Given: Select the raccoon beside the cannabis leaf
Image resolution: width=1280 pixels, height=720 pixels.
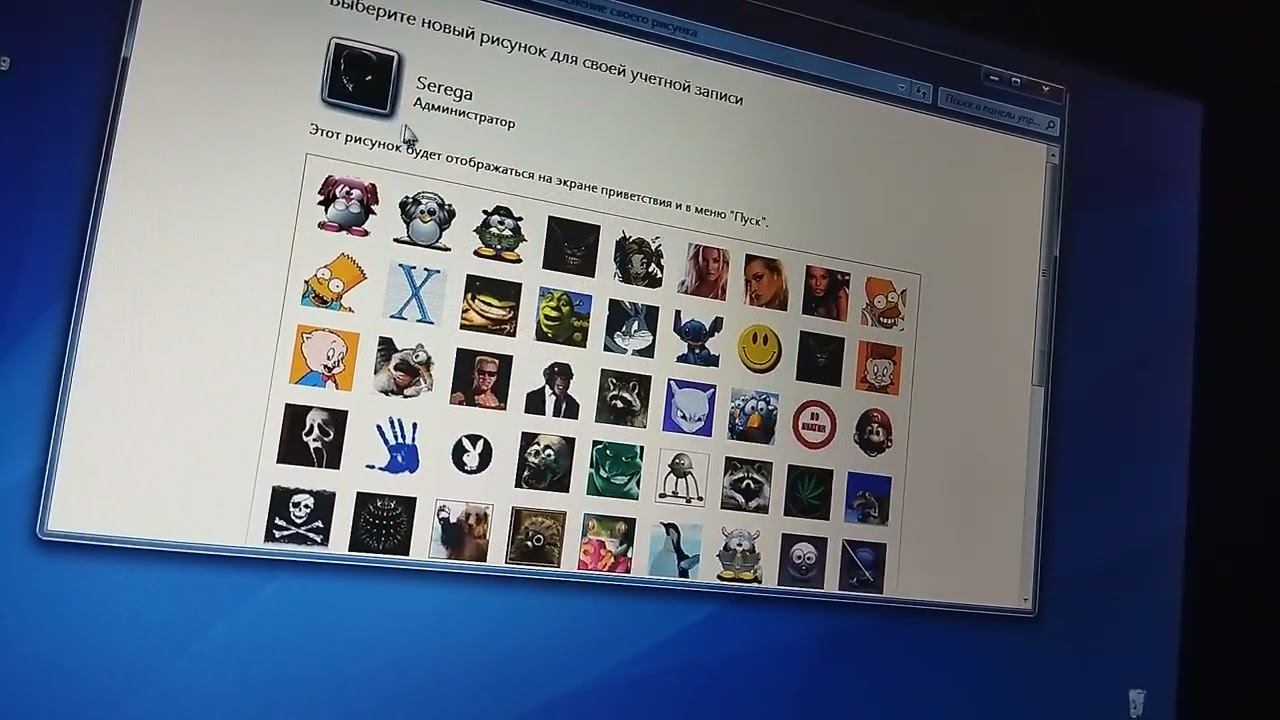Looking at the screenshot, I should pyautogui.click(x=746, y=485).
